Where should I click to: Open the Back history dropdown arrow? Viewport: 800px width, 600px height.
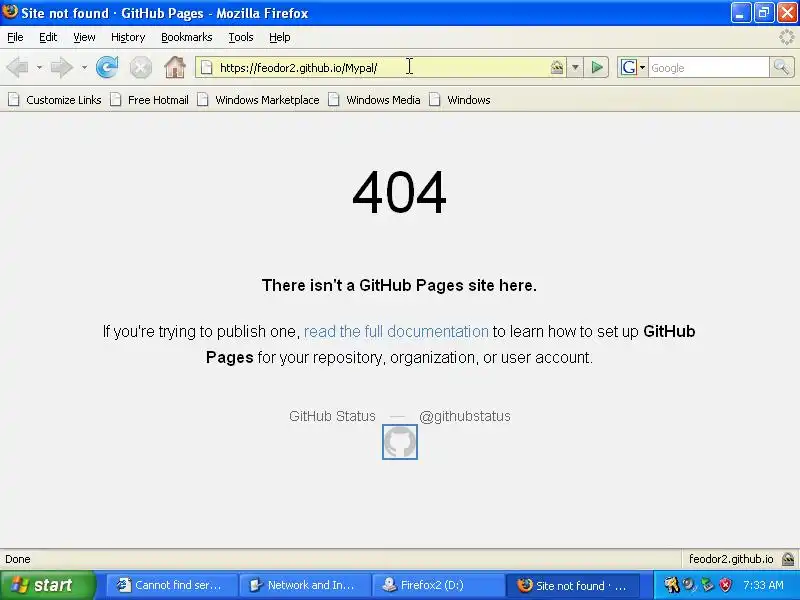39,67
